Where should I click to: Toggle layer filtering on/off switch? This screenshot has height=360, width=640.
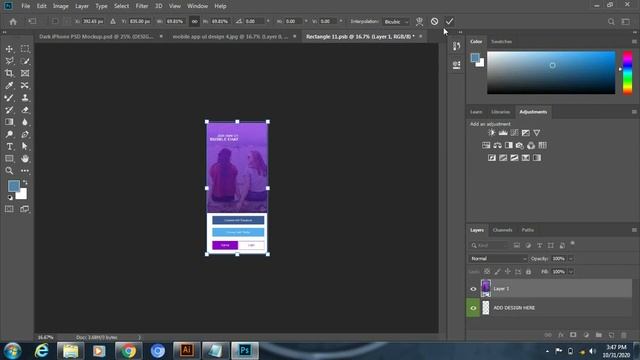pos(573,244)
